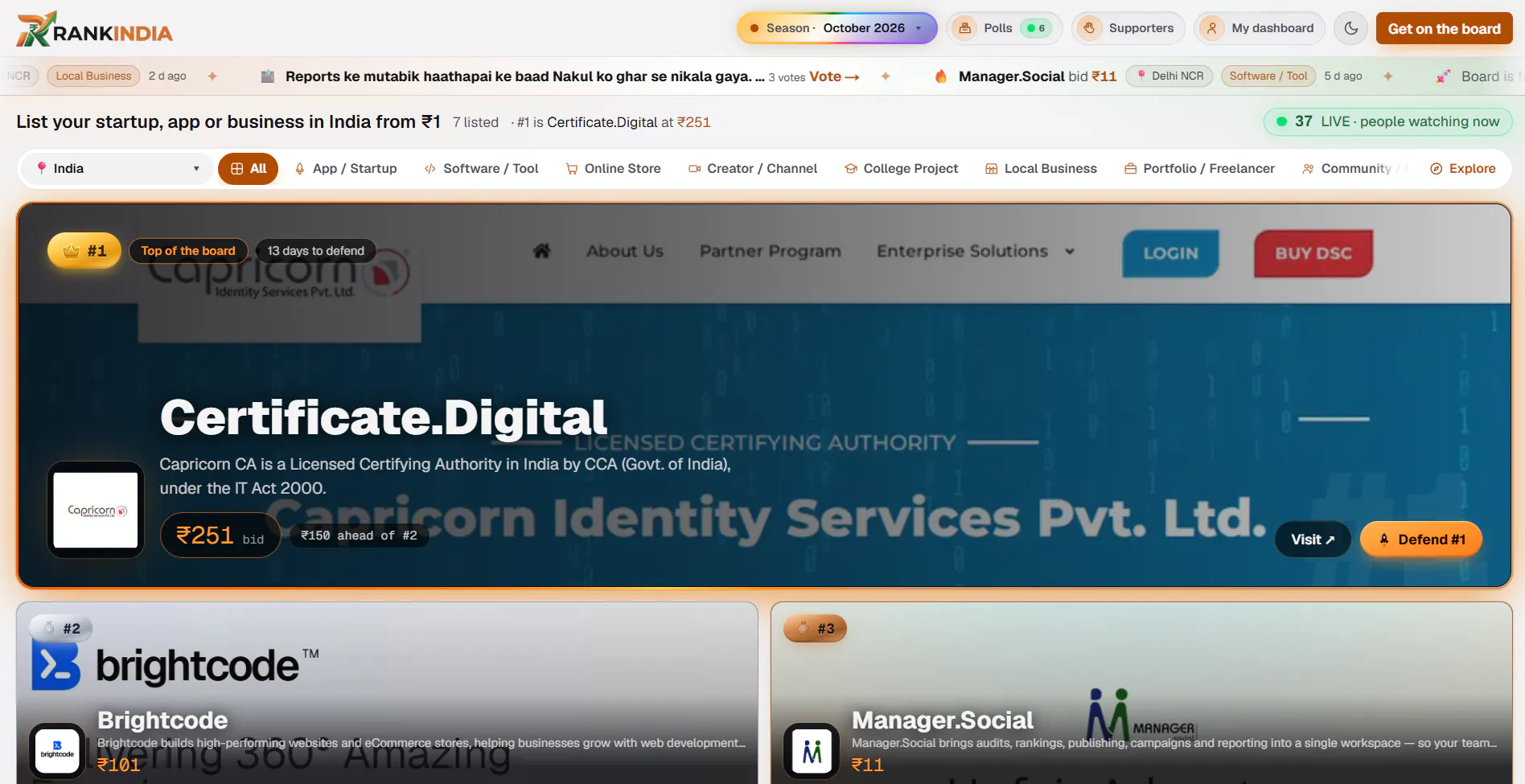Filter by App / Startup category
Image resolution: width=1525 pixels, height=784 pixels.
click(x=346, y=169)
